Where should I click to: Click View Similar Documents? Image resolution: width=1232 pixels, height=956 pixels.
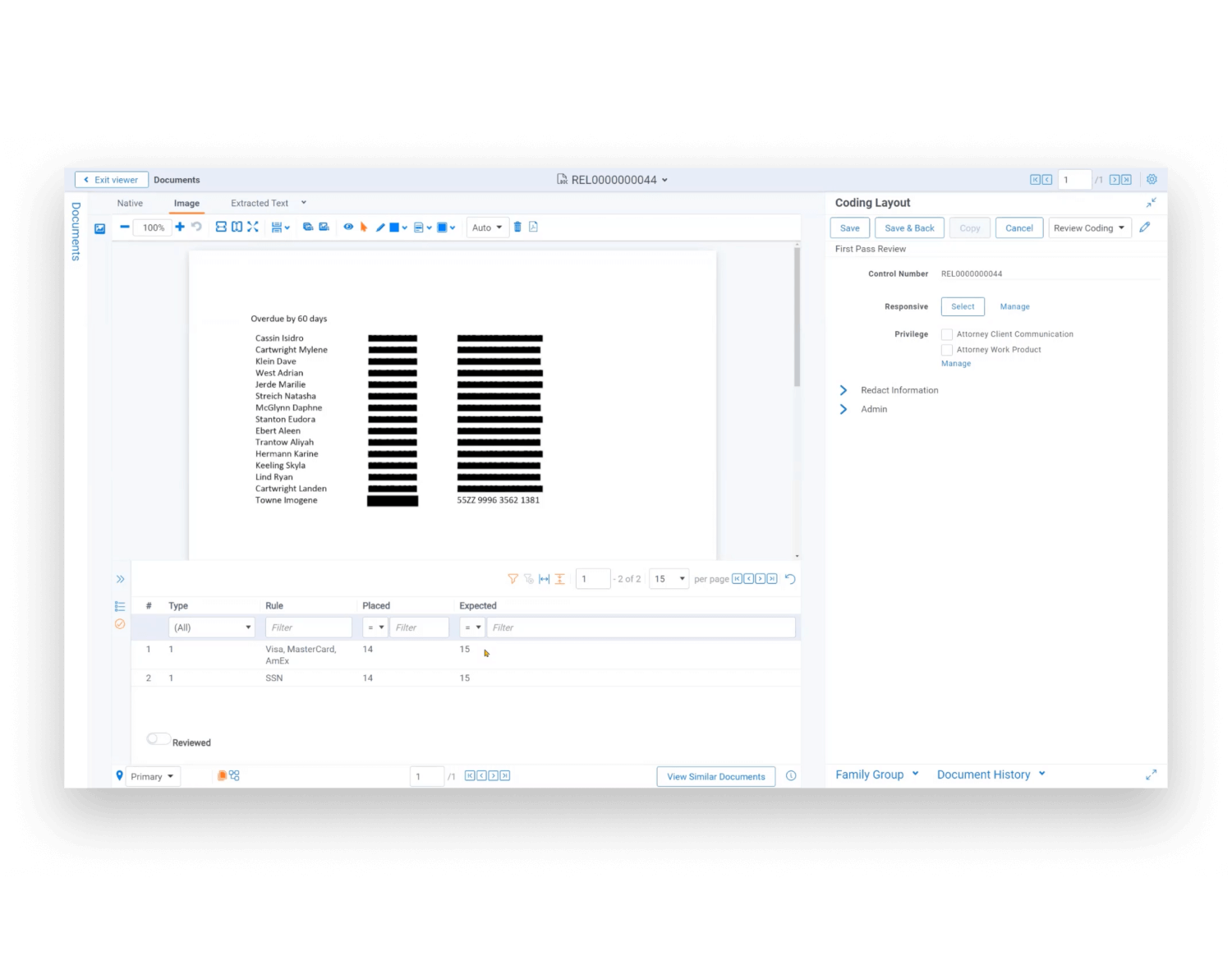tap(715, 776)
